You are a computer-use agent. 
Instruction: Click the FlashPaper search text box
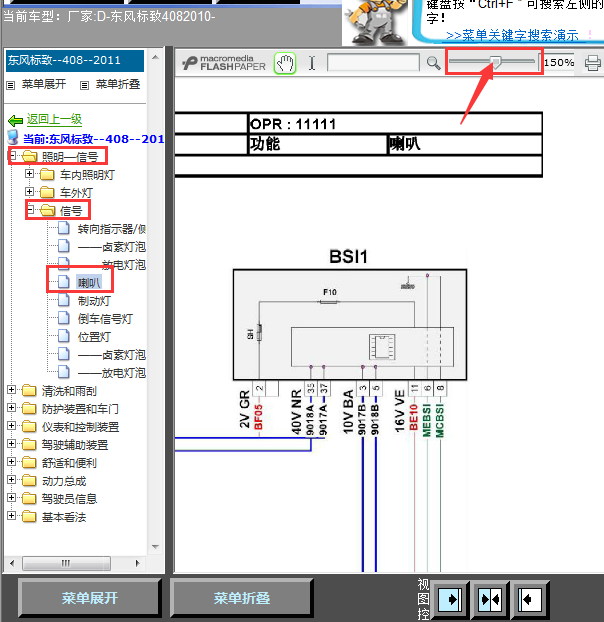tap(373, 62)
